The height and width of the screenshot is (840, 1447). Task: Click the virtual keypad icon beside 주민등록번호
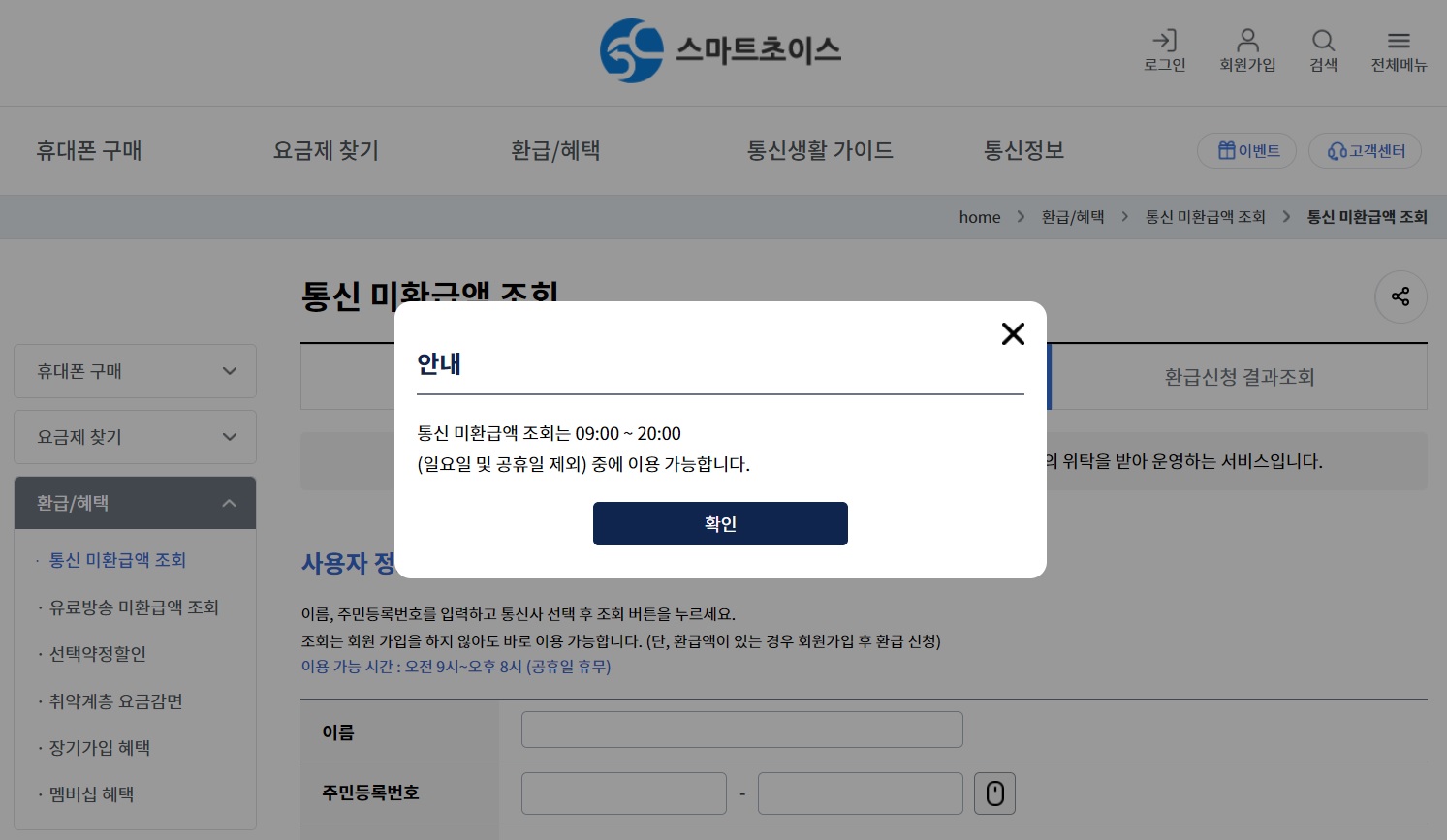click(994, 793)
